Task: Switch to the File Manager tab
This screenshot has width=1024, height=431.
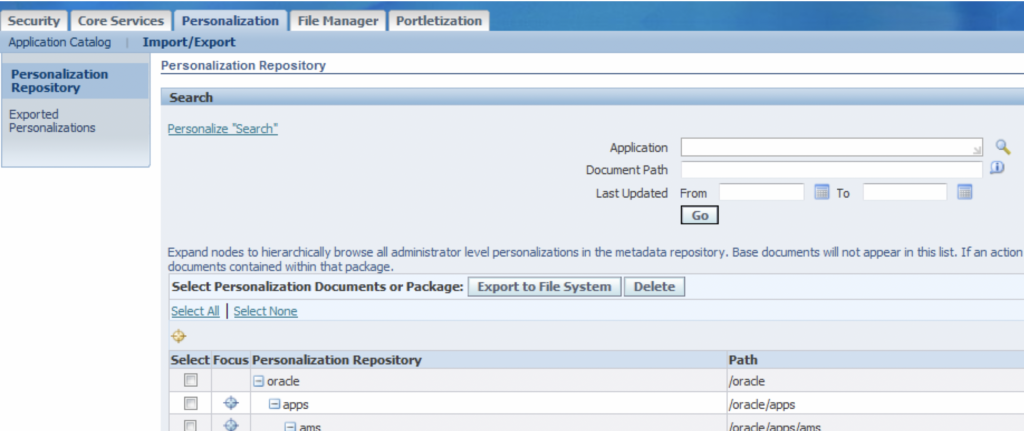Action: [338, 20]
